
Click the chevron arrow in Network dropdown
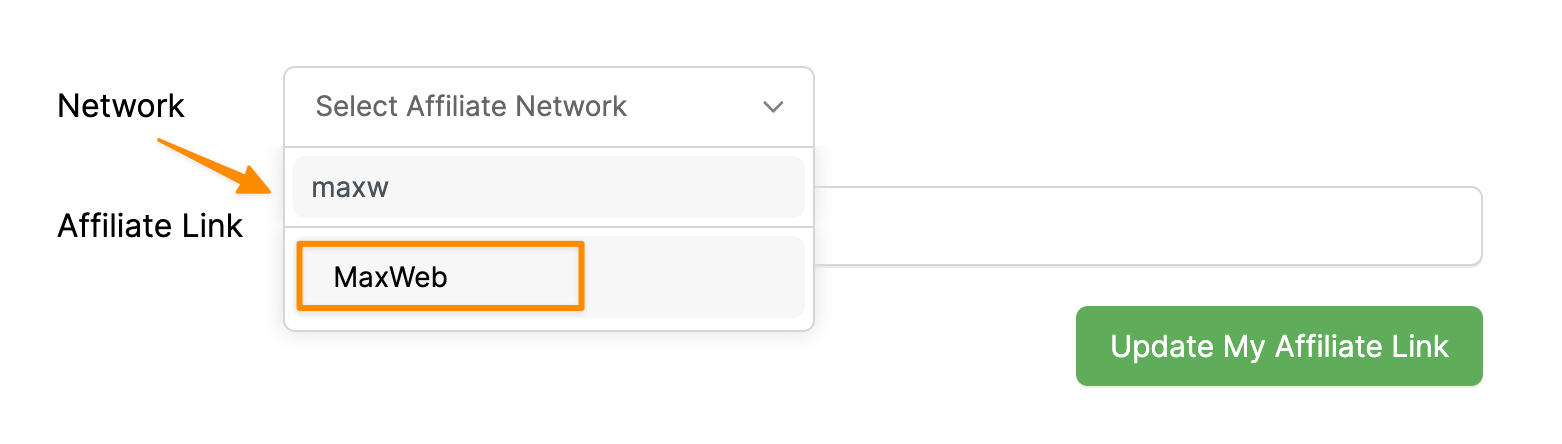click(x=772, y=107)
